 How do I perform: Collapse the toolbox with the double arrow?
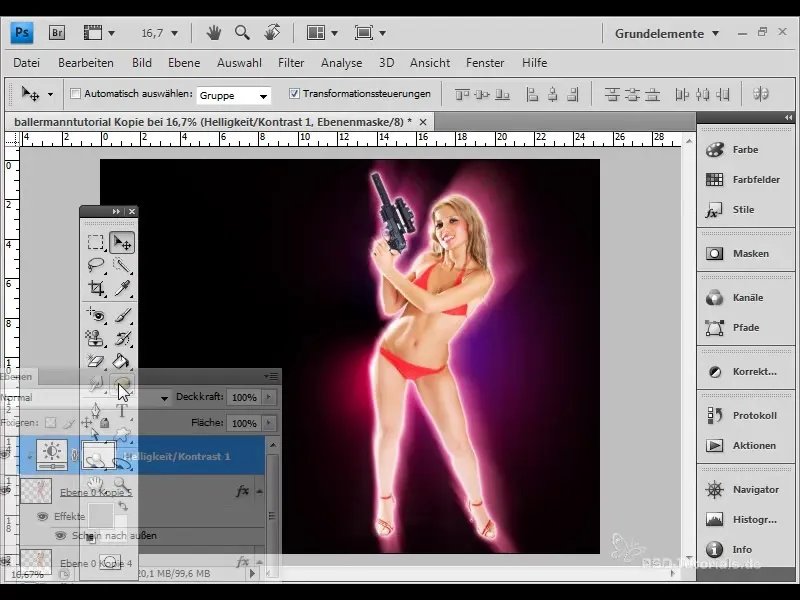[x=116, y=211]
